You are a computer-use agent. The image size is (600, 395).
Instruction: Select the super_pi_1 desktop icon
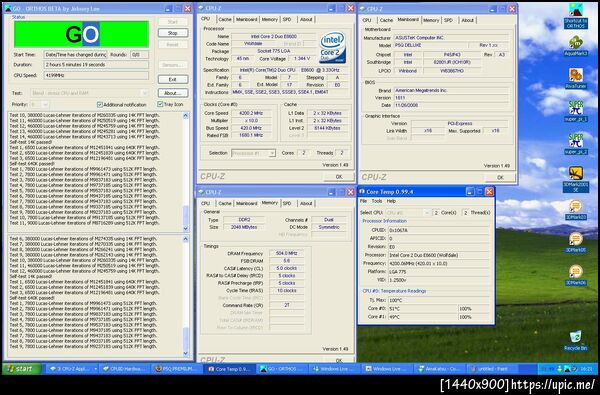click(x=576, y=111)
